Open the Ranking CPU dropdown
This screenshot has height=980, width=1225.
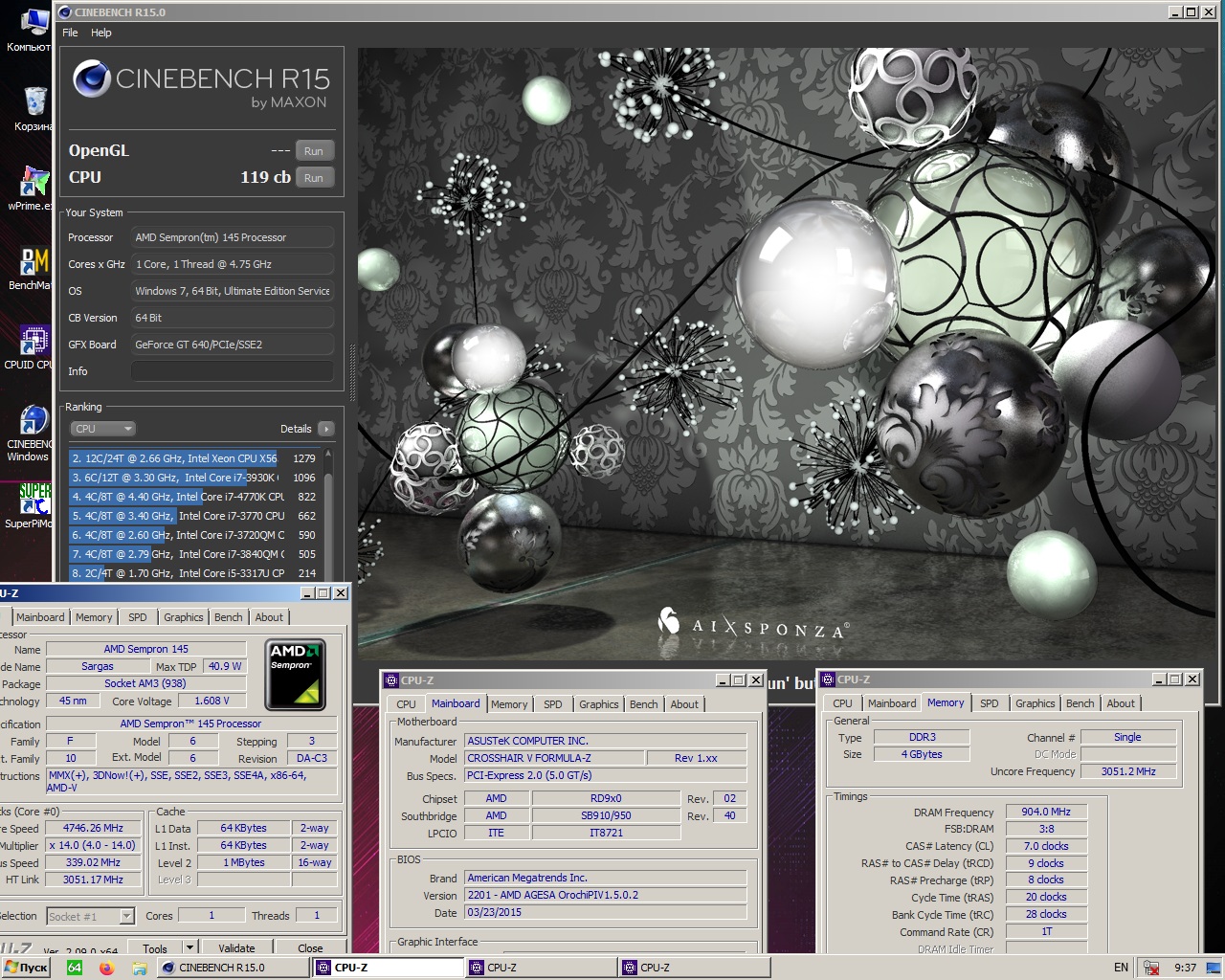[x=102, y=429]
